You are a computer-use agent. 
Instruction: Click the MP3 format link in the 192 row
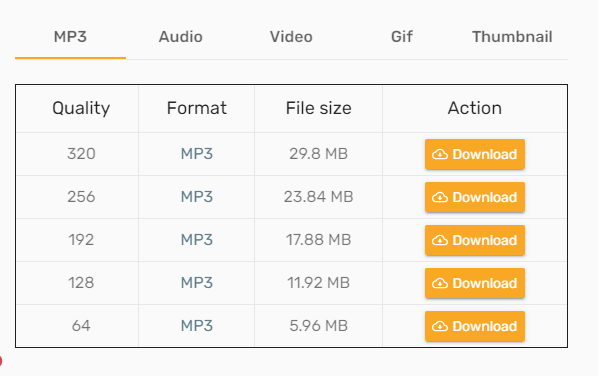[x=197, y=240]
